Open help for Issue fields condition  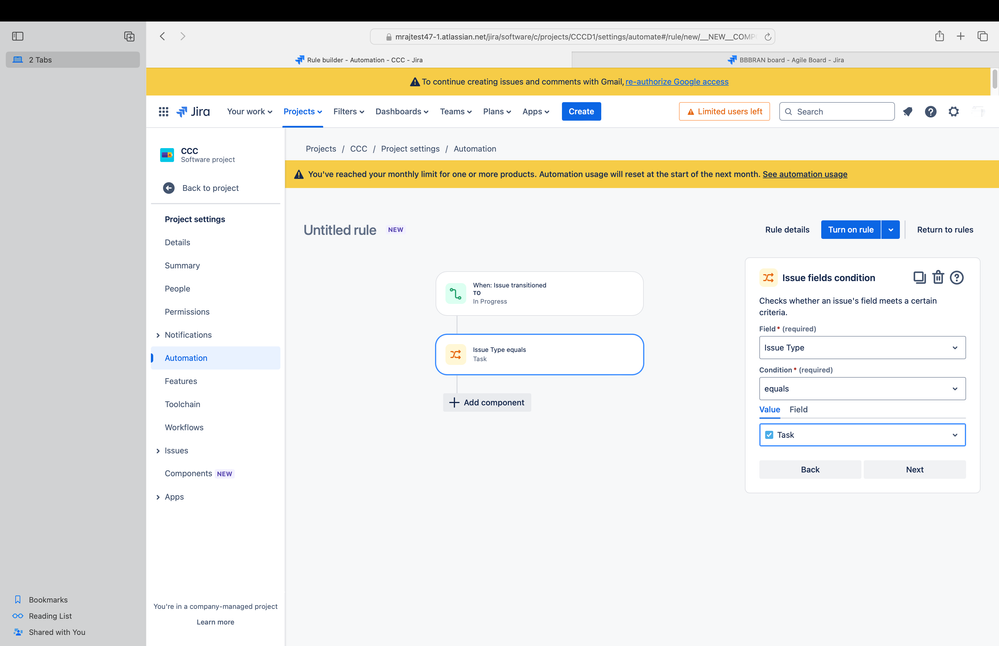click(x=957, y=277)
